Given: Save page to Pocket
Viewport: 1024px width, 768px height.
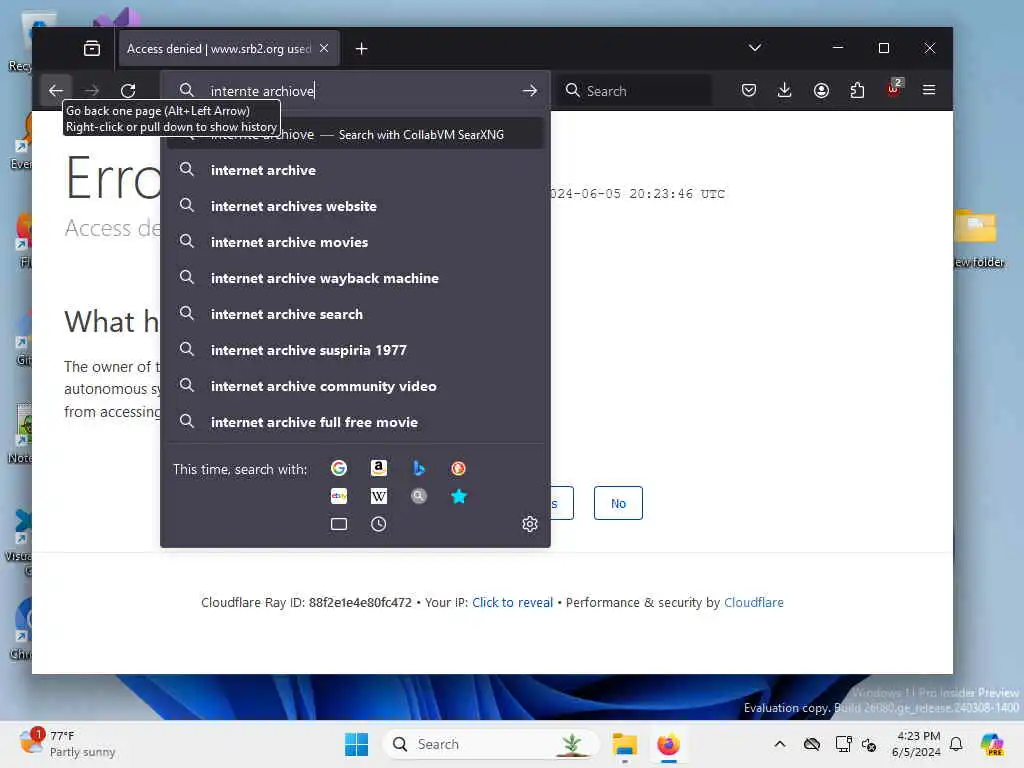Looking at the screenshot, I should click(748, 90).
